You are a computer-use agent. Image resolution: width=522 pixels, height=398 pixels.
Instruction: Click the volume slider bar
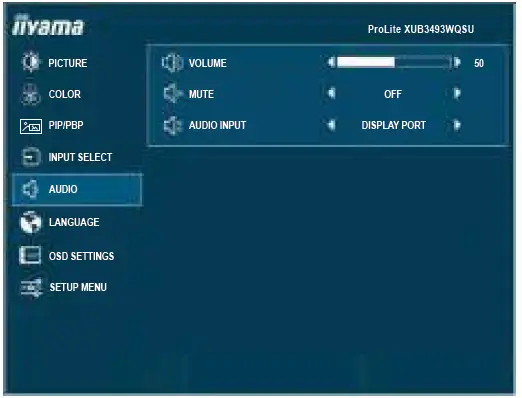coord(394,62)
